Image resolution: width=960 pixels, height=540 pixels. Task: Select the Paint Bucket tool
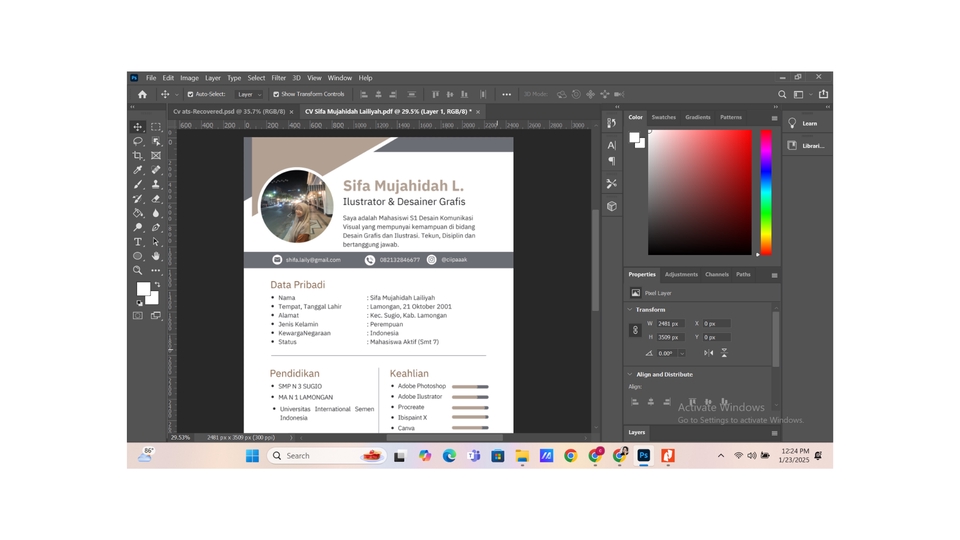(138, 213)
